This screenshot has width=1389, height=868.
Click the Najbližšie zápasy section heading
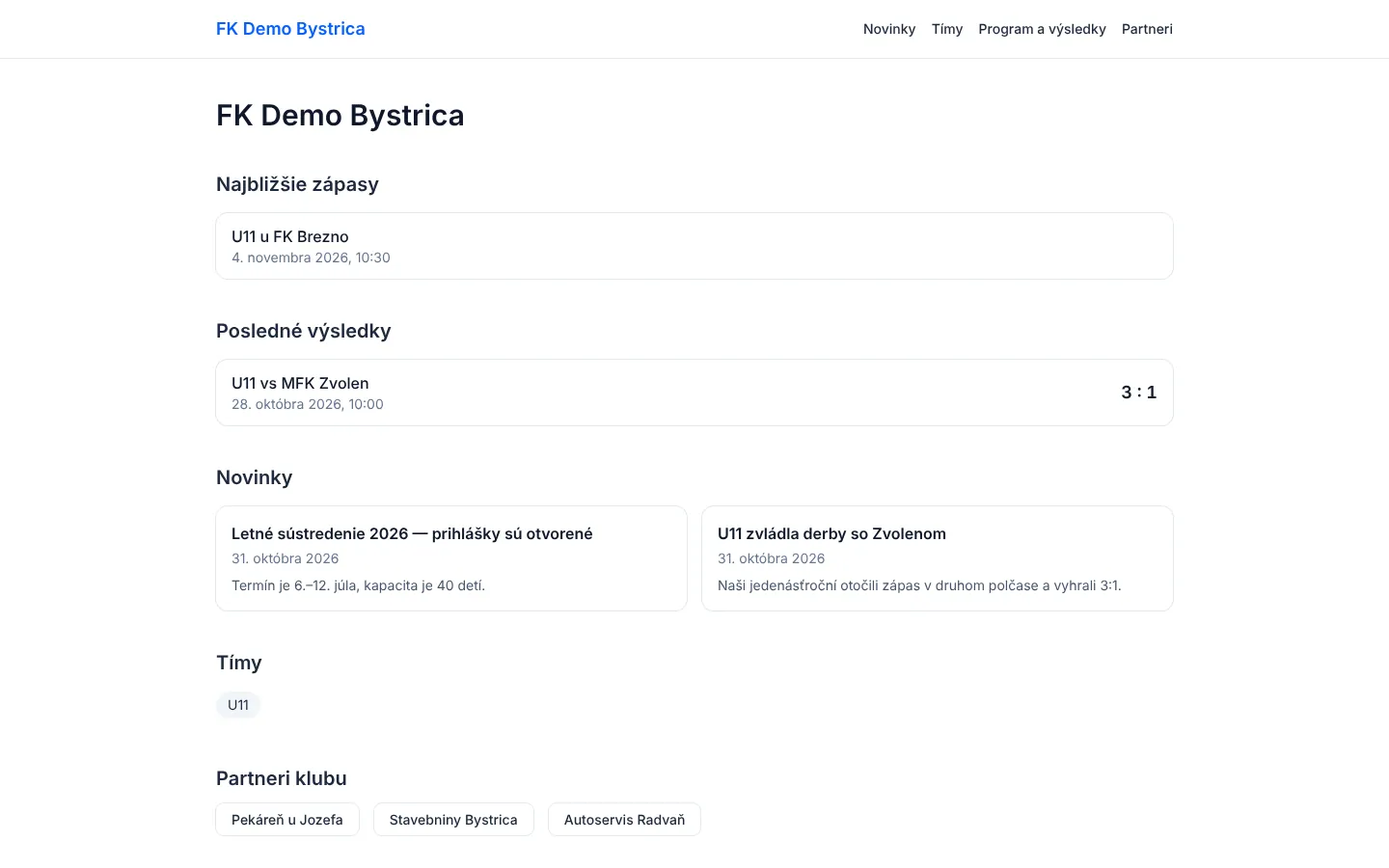(x=297, y=184)
